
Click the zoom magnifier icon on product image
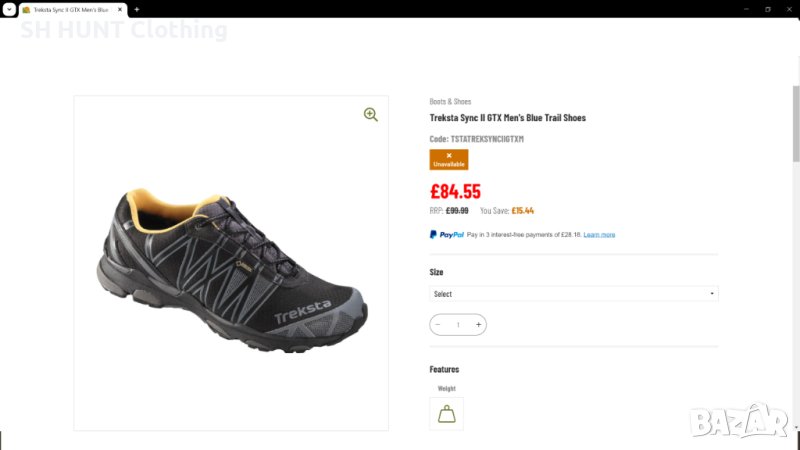(371, 115)
